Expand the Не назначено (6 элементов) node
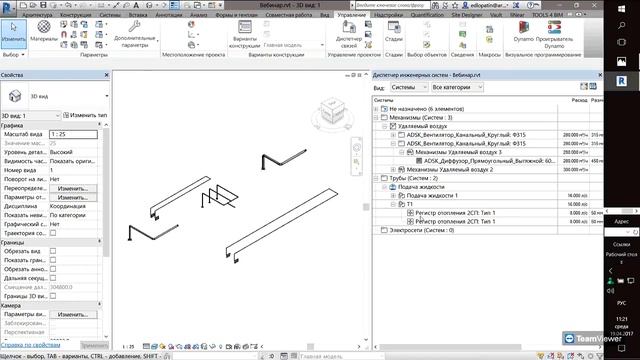The width and height of the screenshot is (640, 360). click(376, 109)
